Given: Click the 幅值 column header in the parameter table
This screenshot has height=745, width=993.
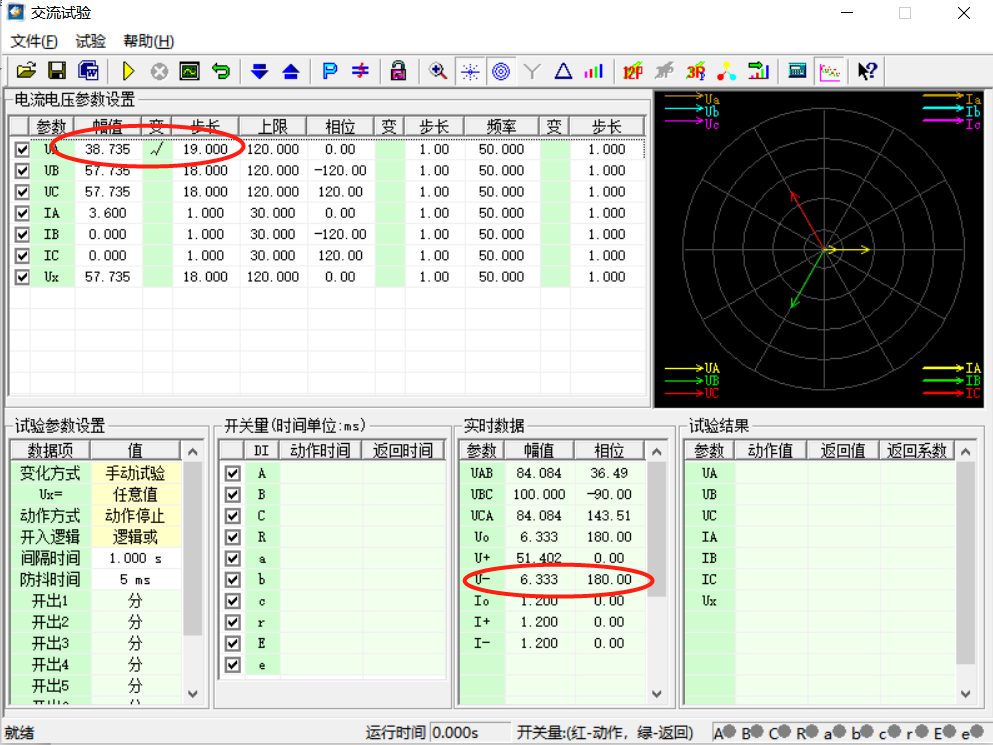Looking at the screenshot, I should tap(107, 127).
